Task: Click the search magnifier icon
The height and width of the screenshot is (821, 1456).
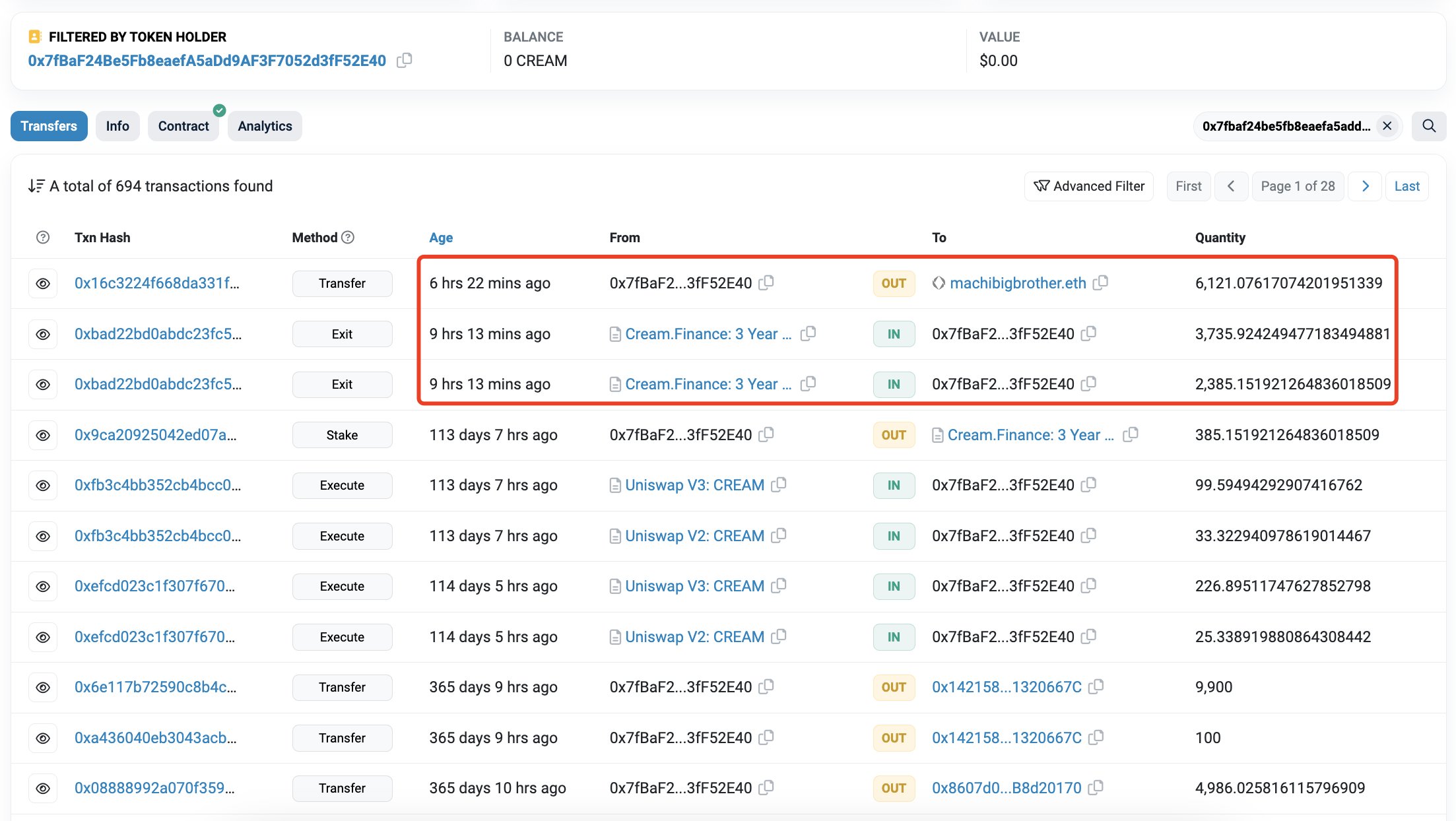Action: pos(1429,126)
